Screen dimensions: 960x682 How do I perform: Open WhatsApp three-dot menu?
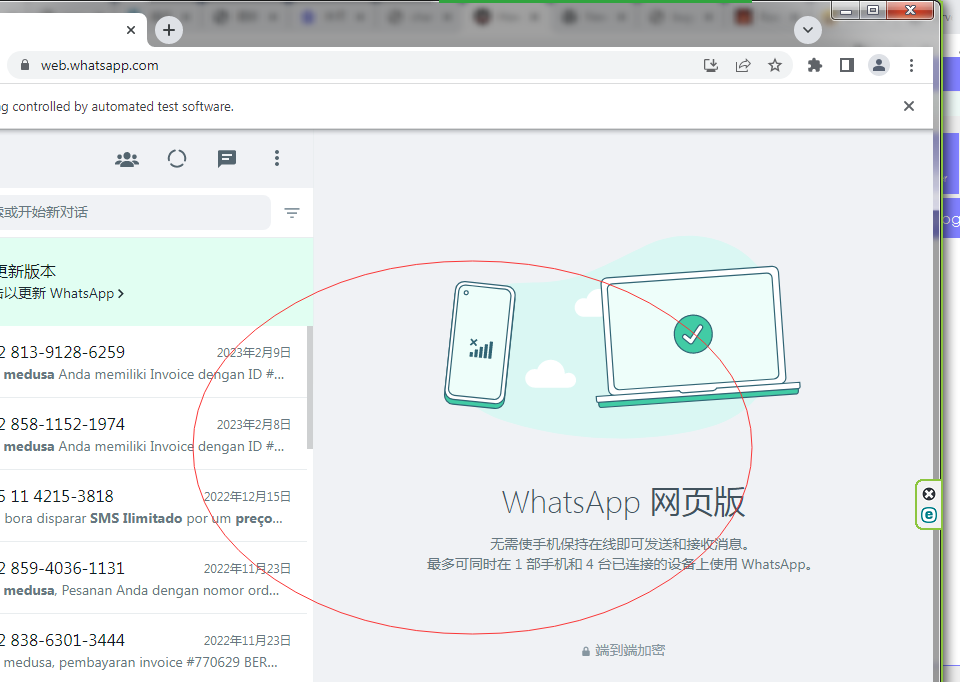tap(277, 159)
